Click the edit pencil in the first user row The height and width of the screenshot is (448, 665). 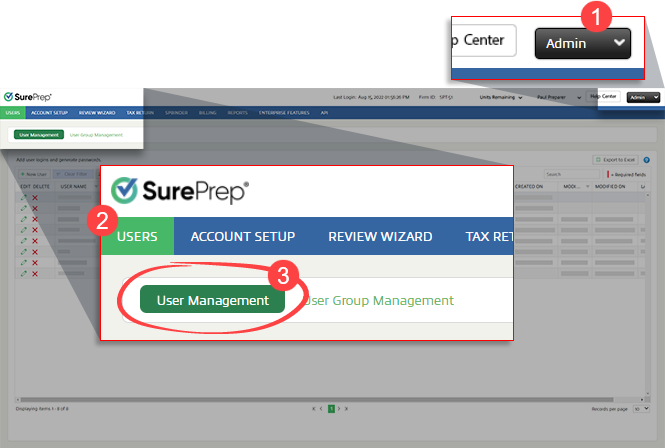[x=24, y=197]
